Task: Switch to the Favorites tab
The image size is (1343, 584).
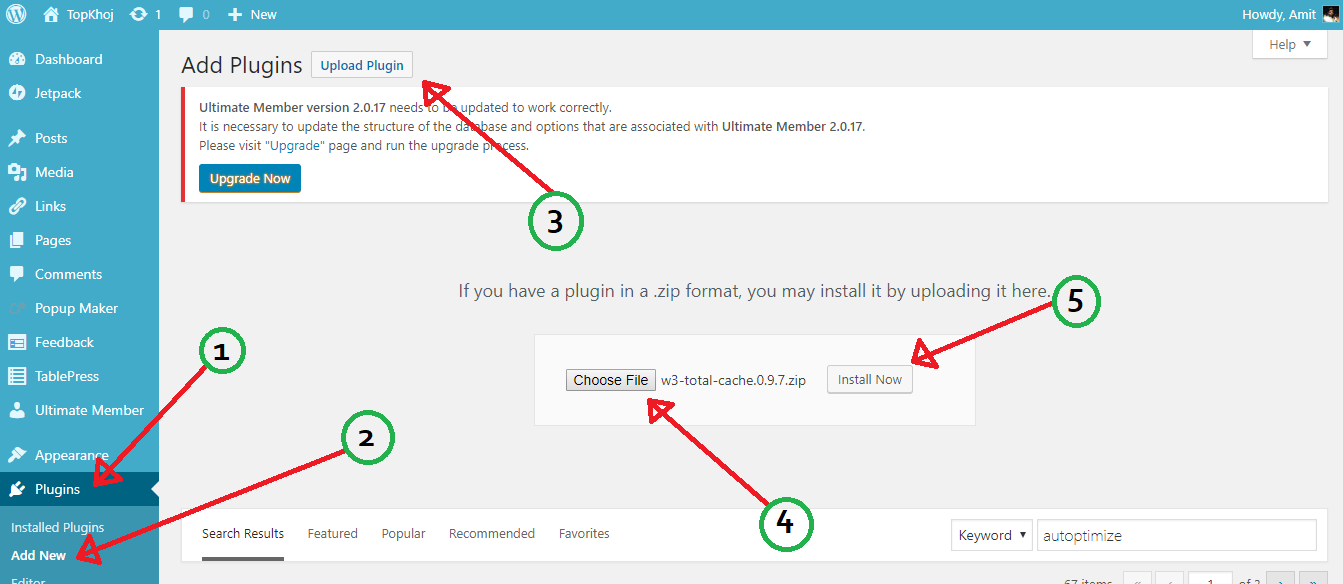Action: coord(584,534)
